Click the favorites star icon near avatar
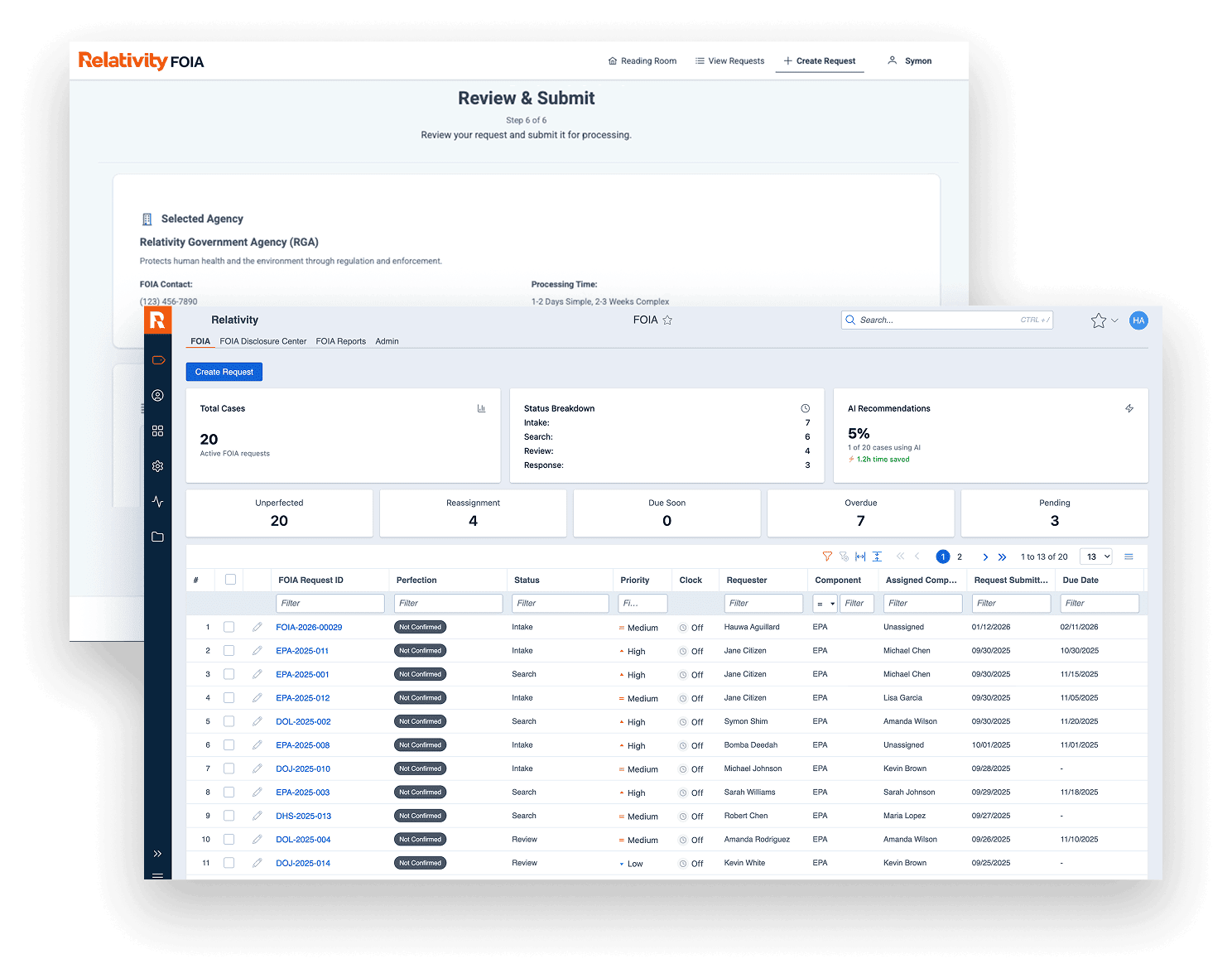Image resolution: width=1232 pixels, height=978 pixels. pos(1099,320)
